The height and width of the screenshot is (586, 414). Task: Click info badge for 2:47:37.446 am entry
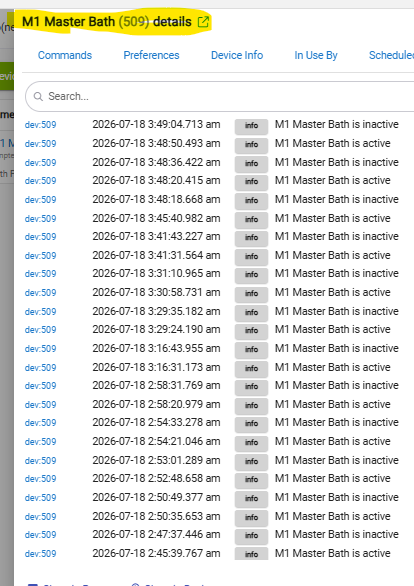click(x=251, y=536)
